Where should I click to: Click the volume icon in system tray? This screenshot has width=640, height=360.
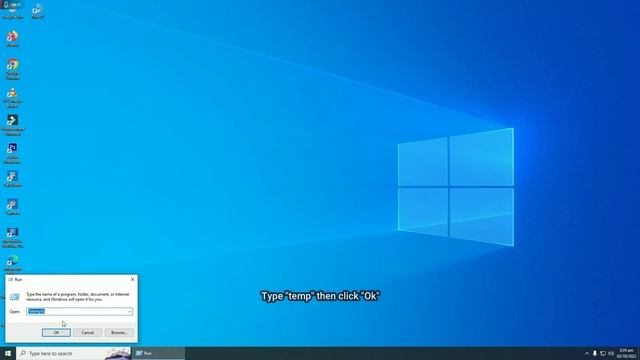tap(611, 353)
